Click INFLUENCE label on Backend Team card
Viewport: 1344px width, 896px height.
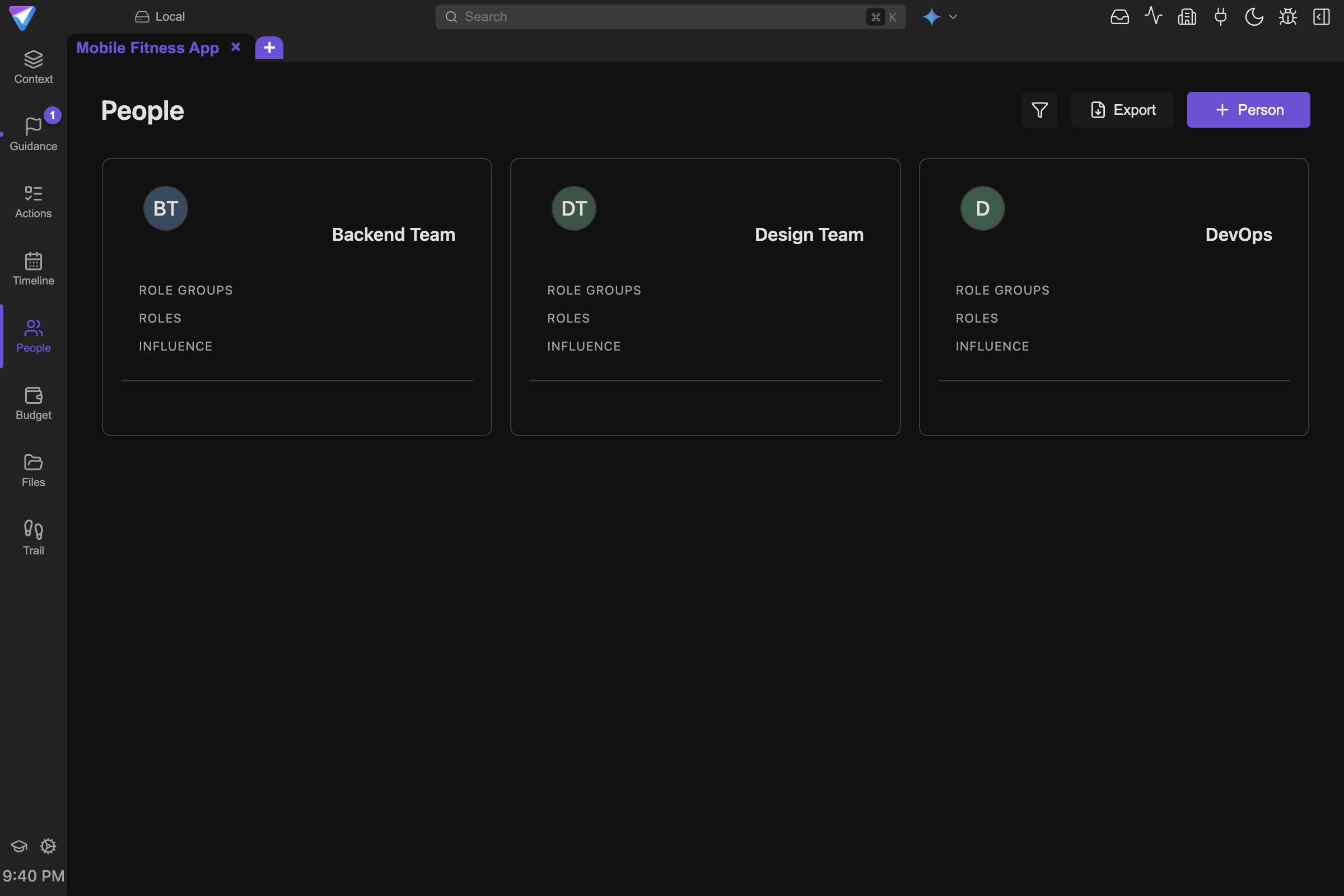click(x=175, y=346)
